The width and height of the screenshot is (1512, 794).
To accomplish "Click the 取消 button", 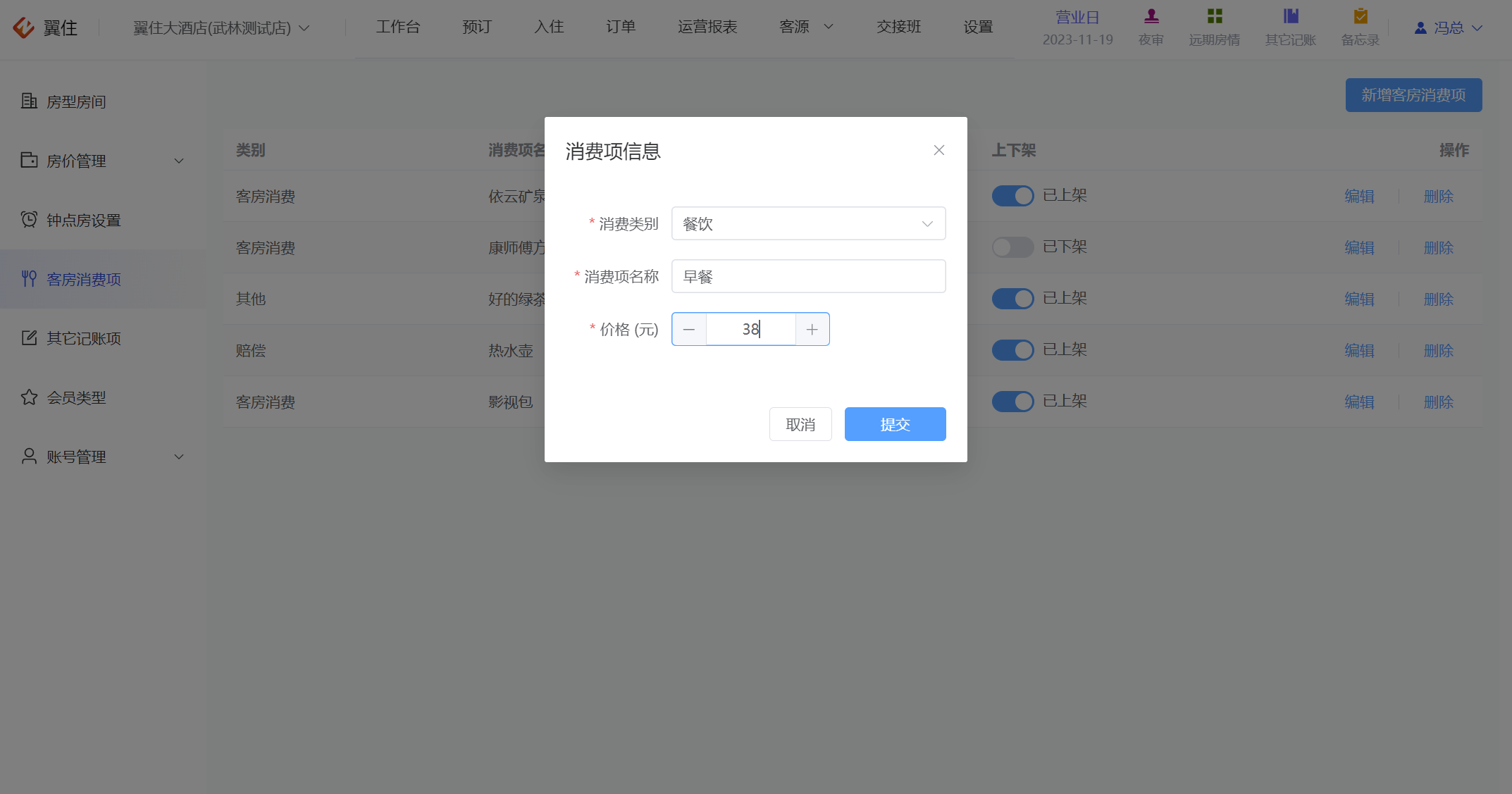I will click(800, 424).
